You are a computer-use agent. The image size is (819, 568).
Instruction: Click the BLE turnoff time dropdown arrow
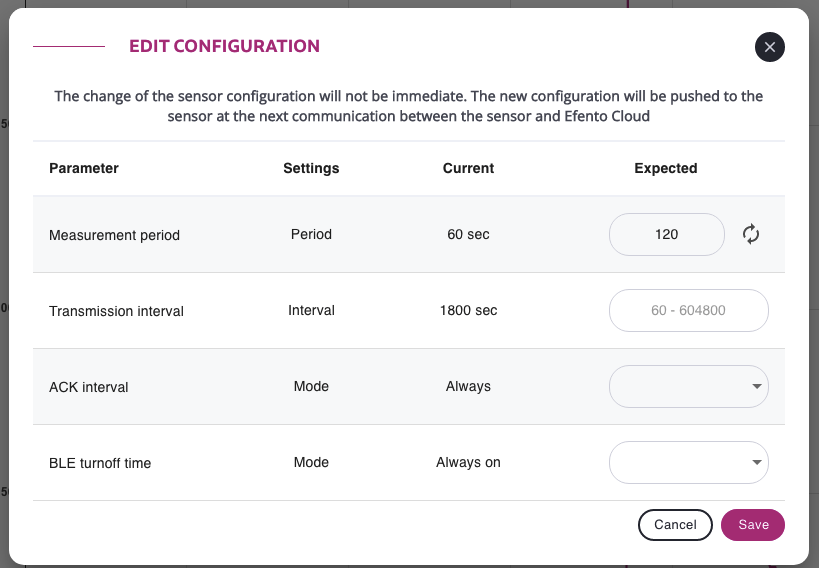pos(756,462)
